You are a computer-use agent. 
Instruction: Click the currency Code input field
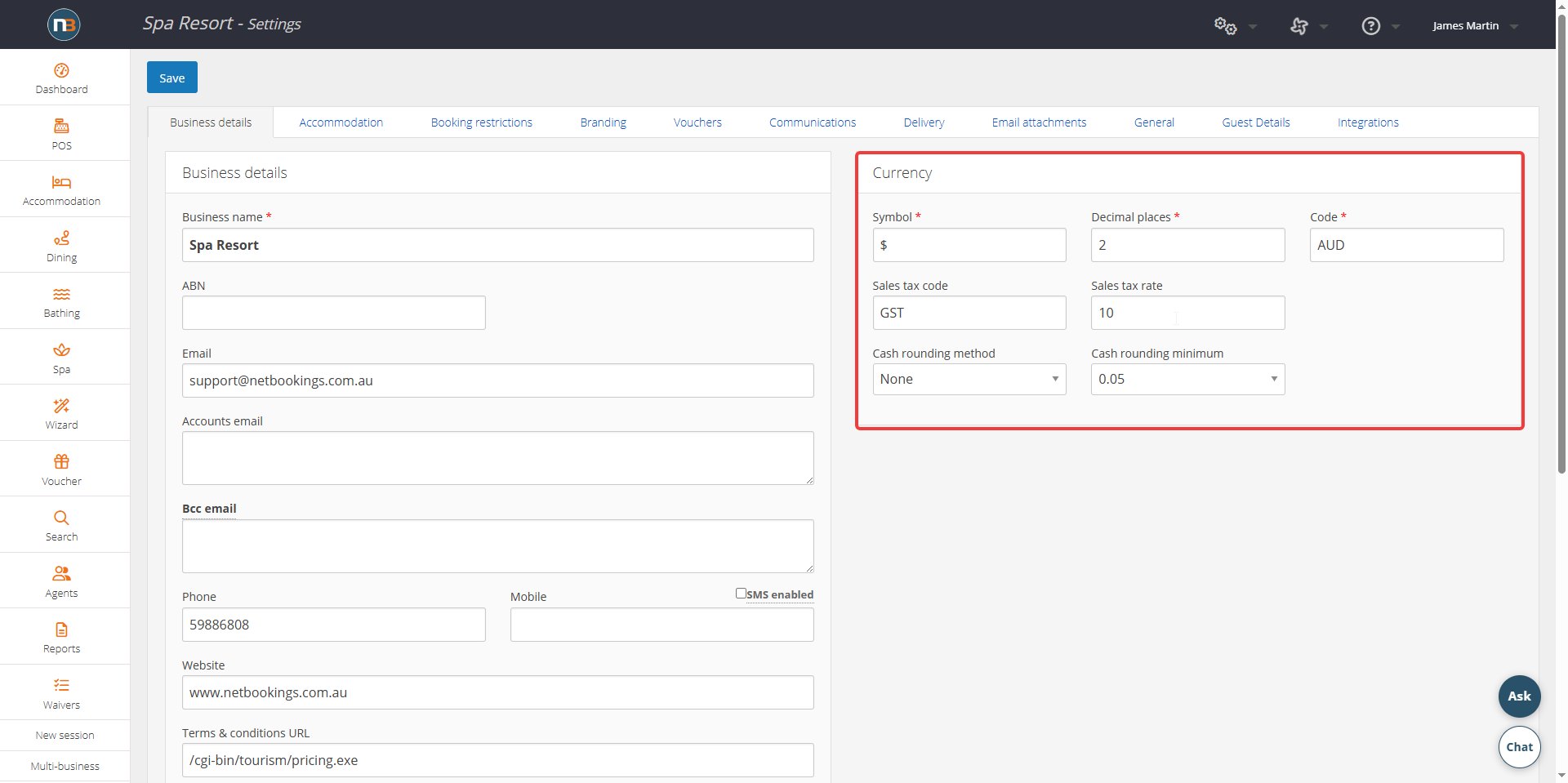tap(1407, 245)
